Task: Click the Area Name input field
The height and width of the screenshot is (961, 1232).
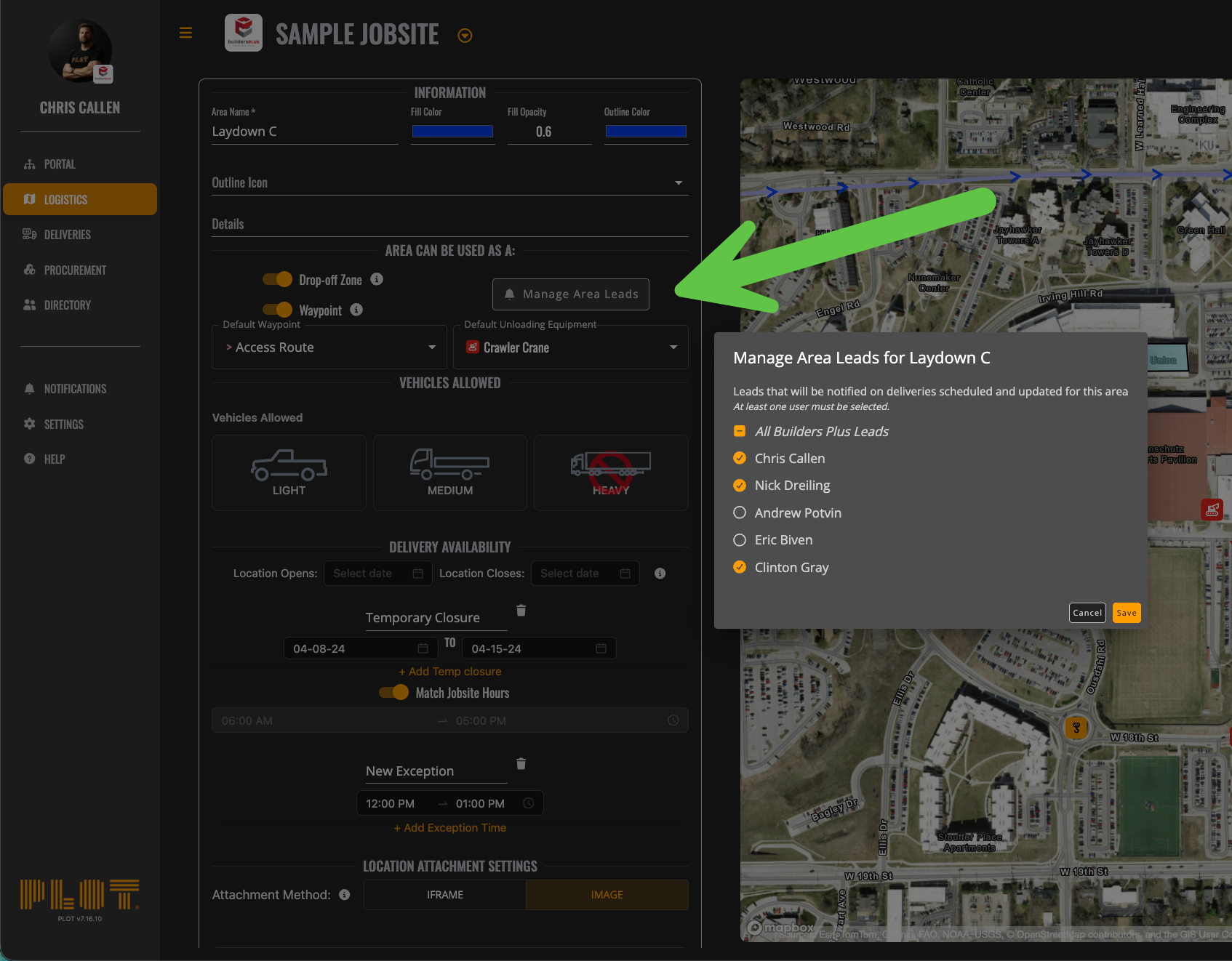Action: pyautogui.click(x=304, y=132)
